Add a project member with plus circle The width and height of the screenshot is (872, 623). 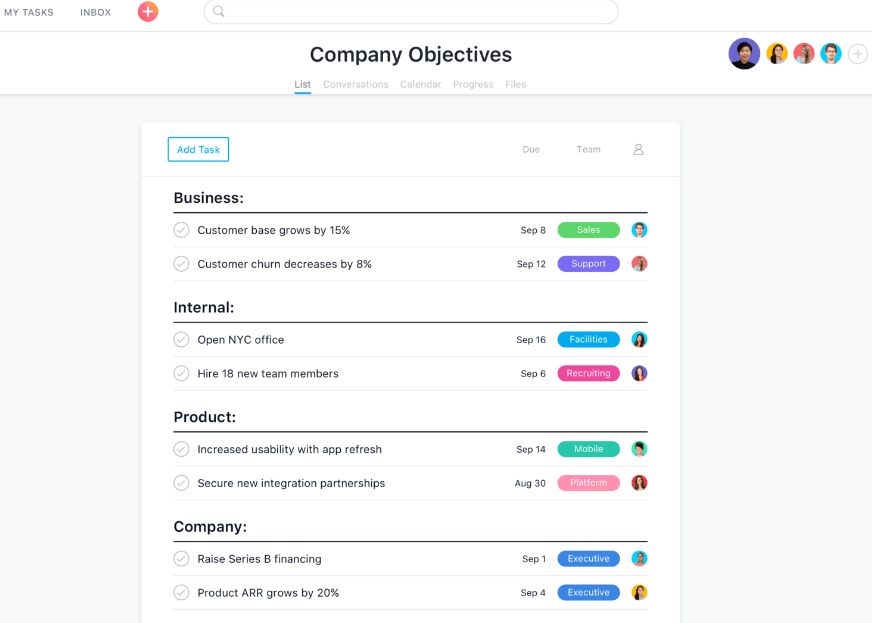858,54
